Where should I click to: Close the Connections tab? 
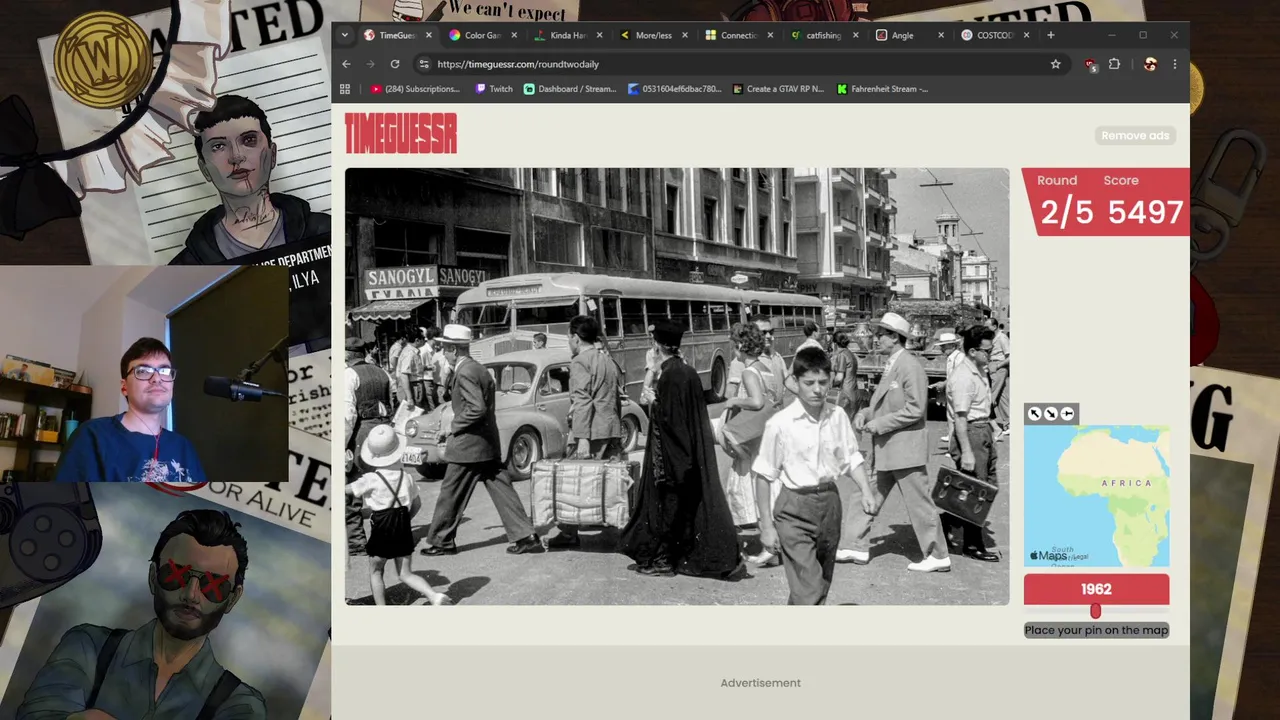coord(770,35)
